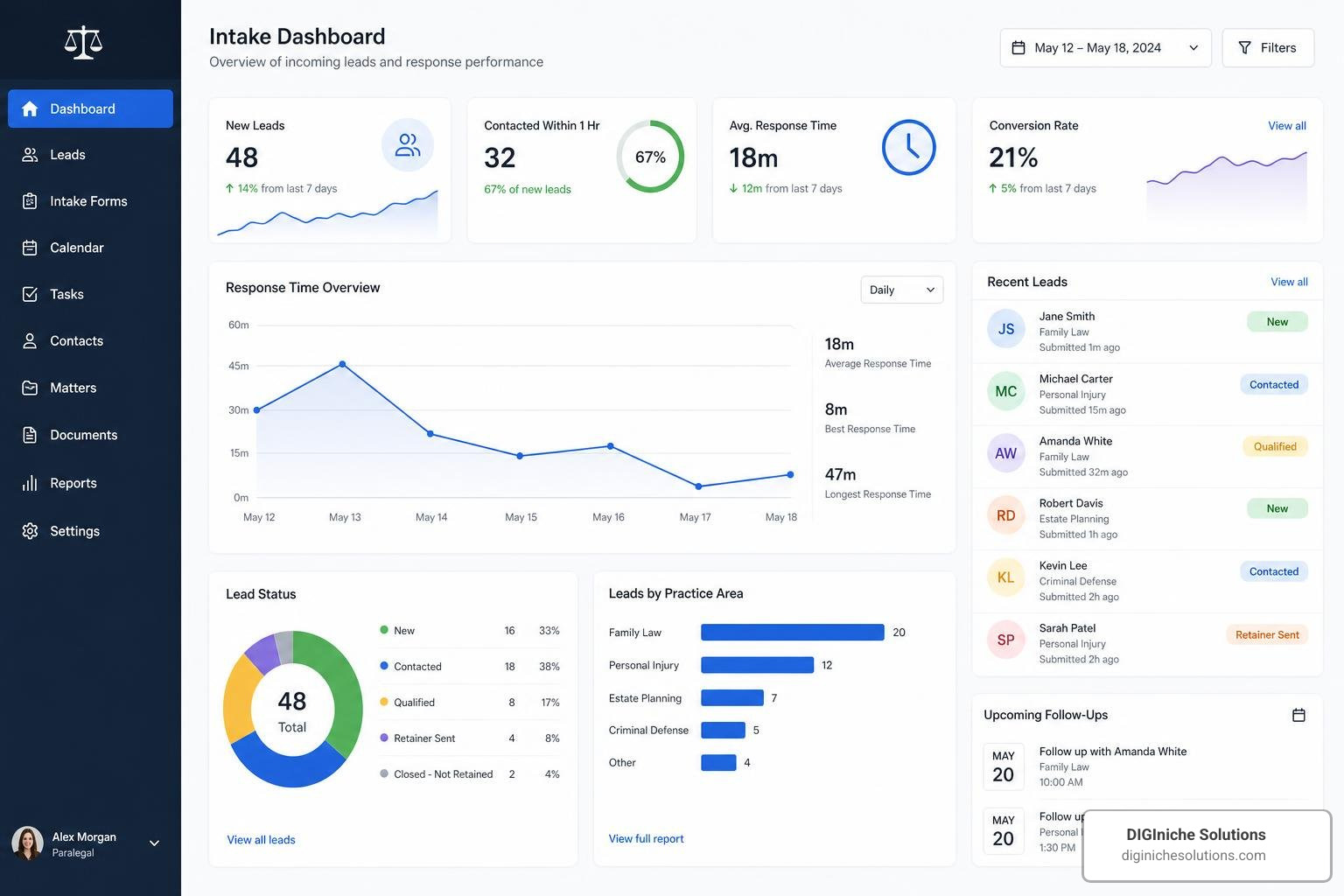Open Follow up with Amanda White entry
1344x896 pixels.
pos(1147,766)
